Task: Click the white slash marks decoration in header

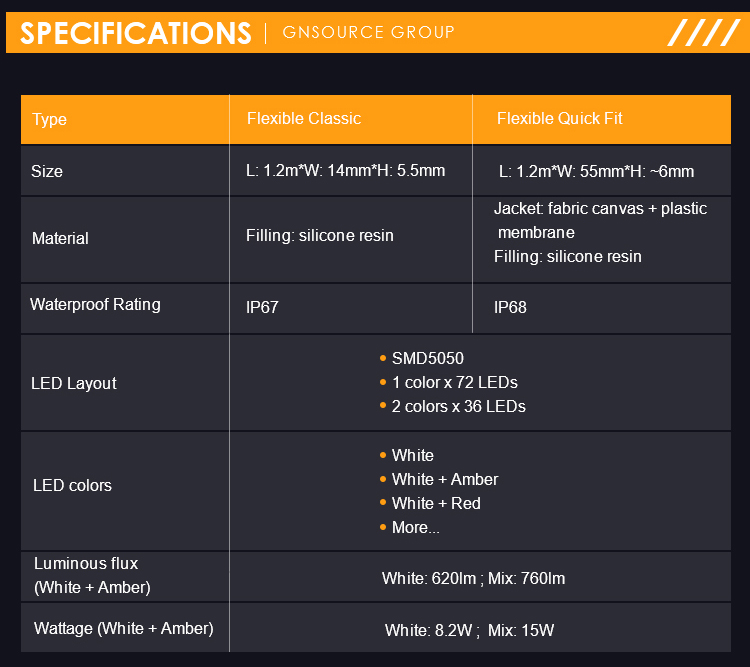Action: [x=704, y=33]
